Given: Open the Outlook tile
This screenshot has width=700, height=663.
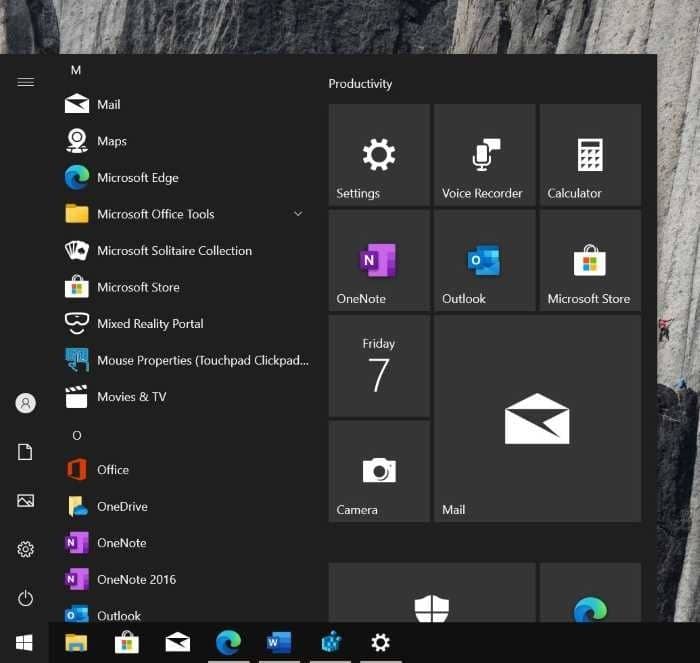Looking at the screenshot, I should 485,261.
